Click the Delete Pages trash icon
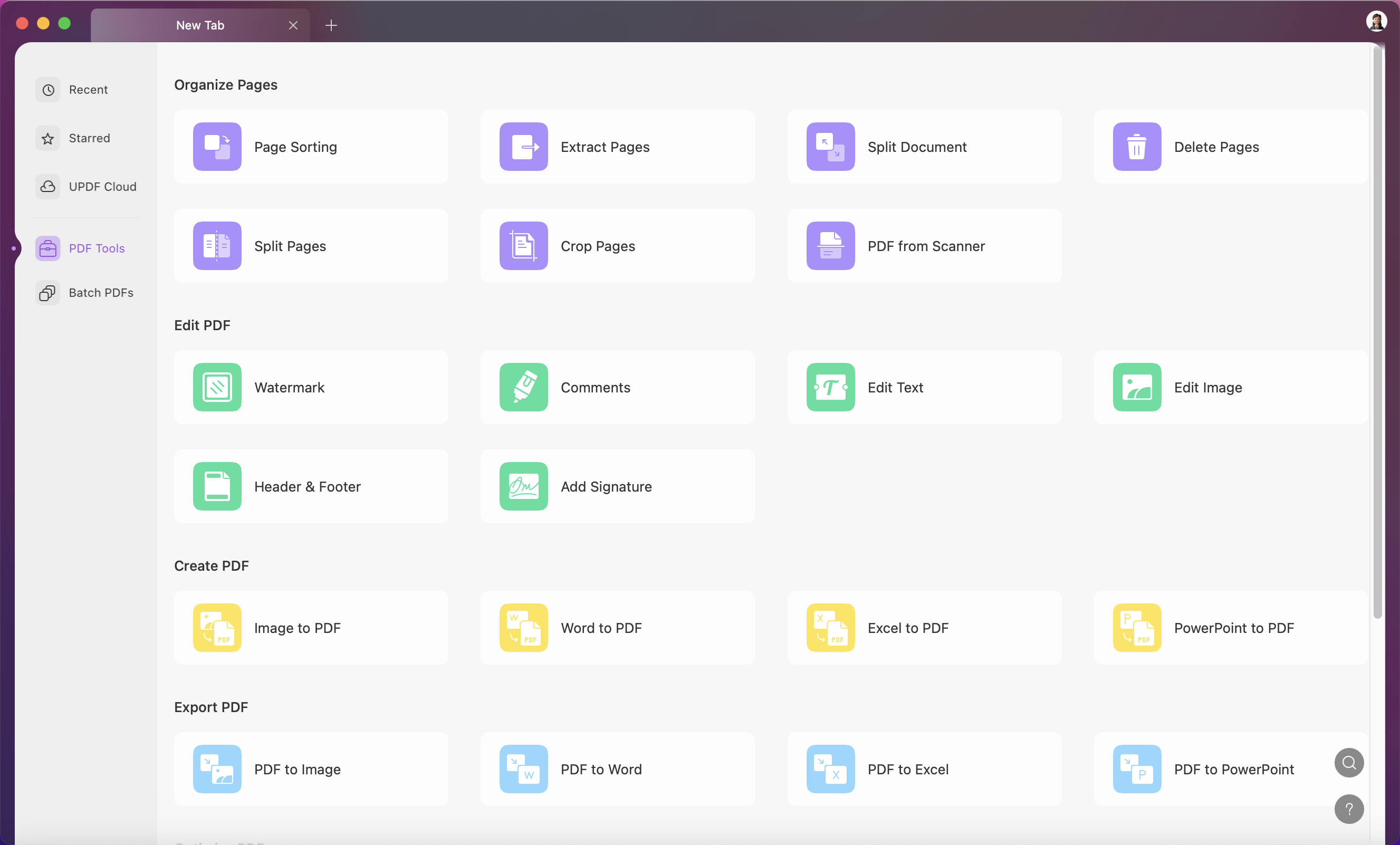1400x845 pixels. (1136, 147)
